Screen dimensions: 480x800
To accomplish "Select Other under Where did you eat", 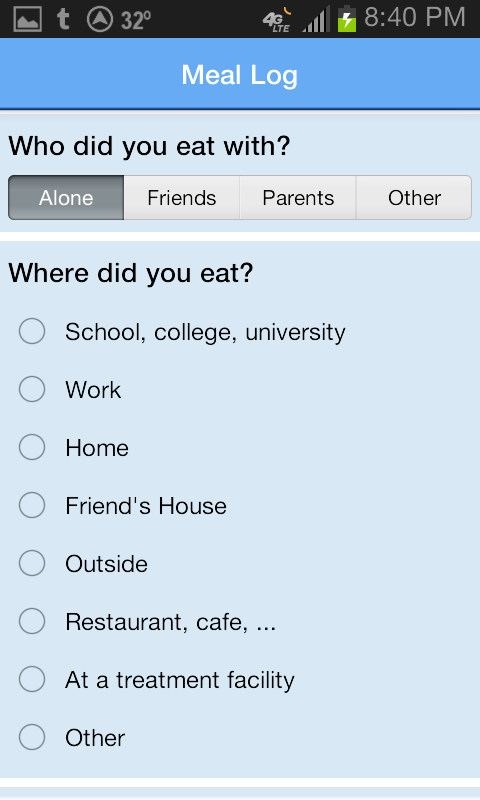I will coord(240,738).
